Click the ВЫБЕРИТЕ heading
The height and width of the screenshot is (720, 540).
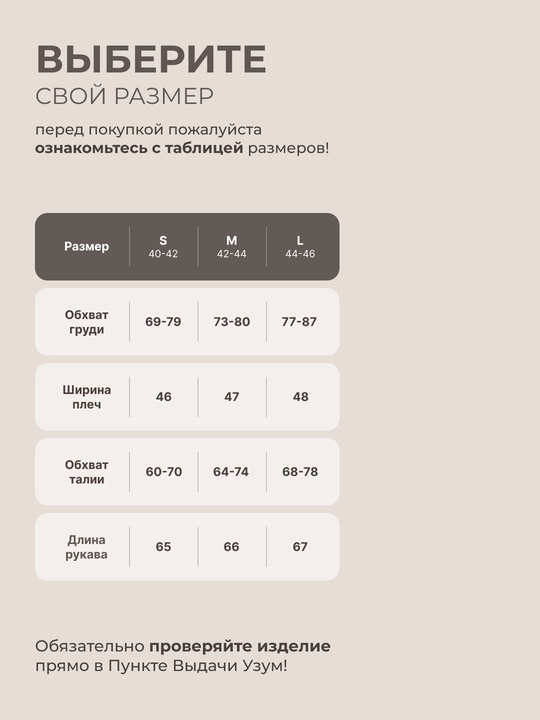pyautogui.click(x=151, y=59)
